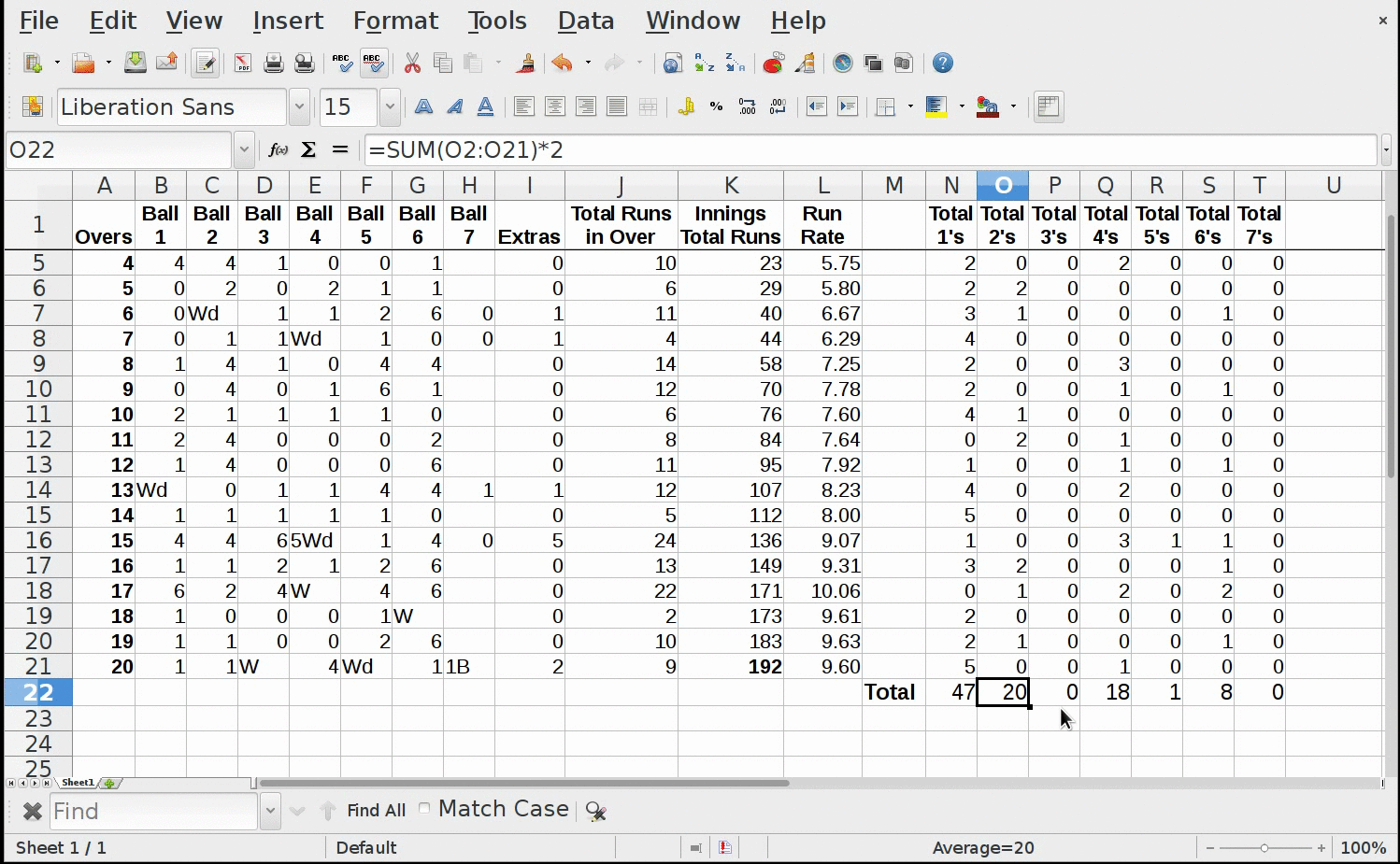The height and width of the screenshot is (864, 1400).
Task: Enable the Match Case checkbox
Action: (x=425, y=809)
